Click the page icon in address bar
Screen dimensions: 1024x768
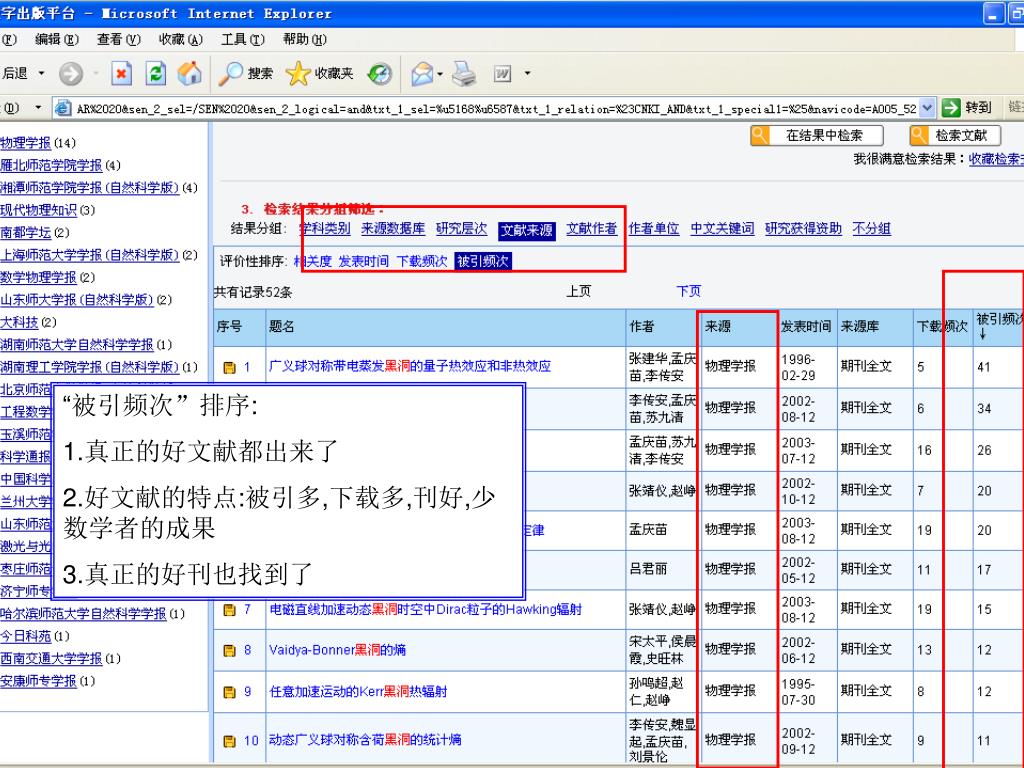63,108
